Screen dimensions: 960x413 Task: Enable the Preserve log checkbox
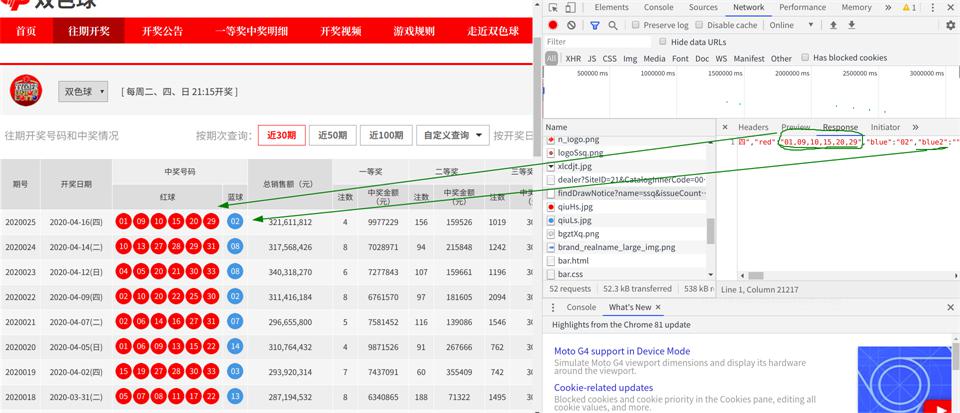click(x=636, y=25)
